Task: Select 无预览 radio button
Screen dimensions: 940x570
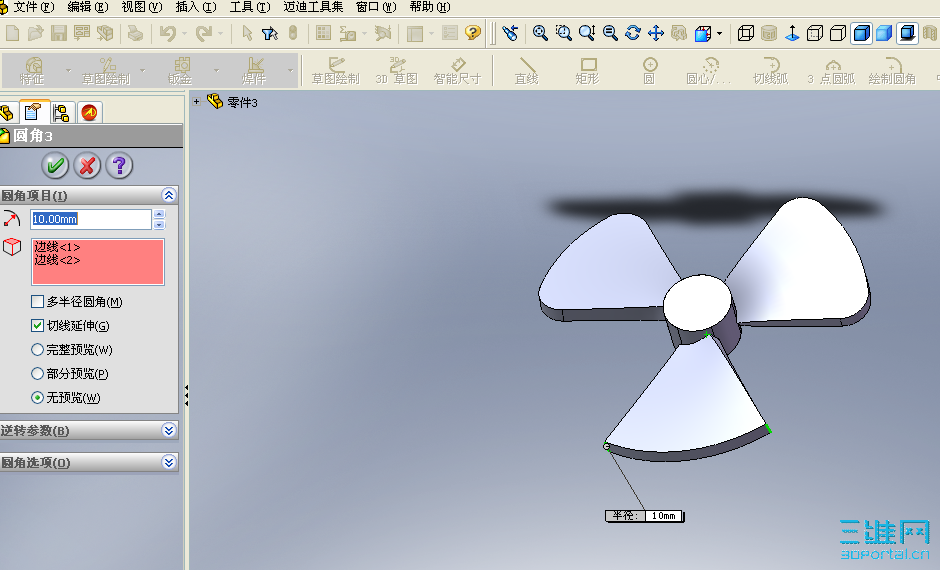Action: [37, 397]
